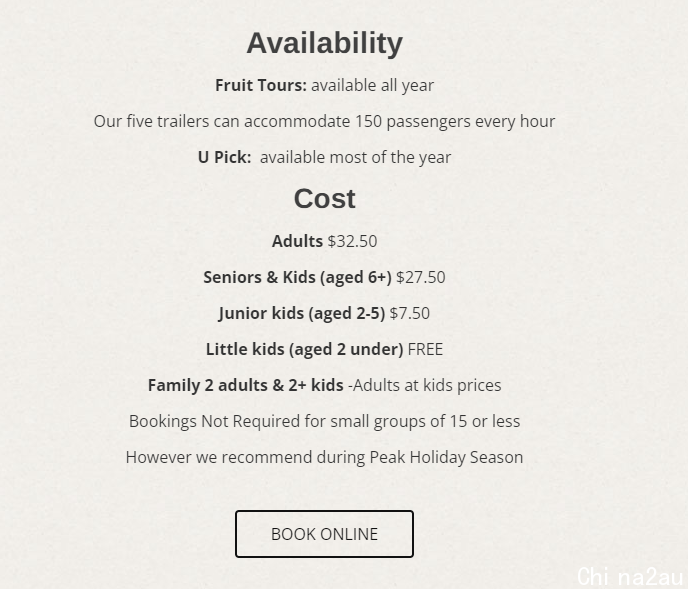688x589 pixels.
Task: Click Junior kids (aged 2-5) $7.50 line
Action: (x=324, y=313)
